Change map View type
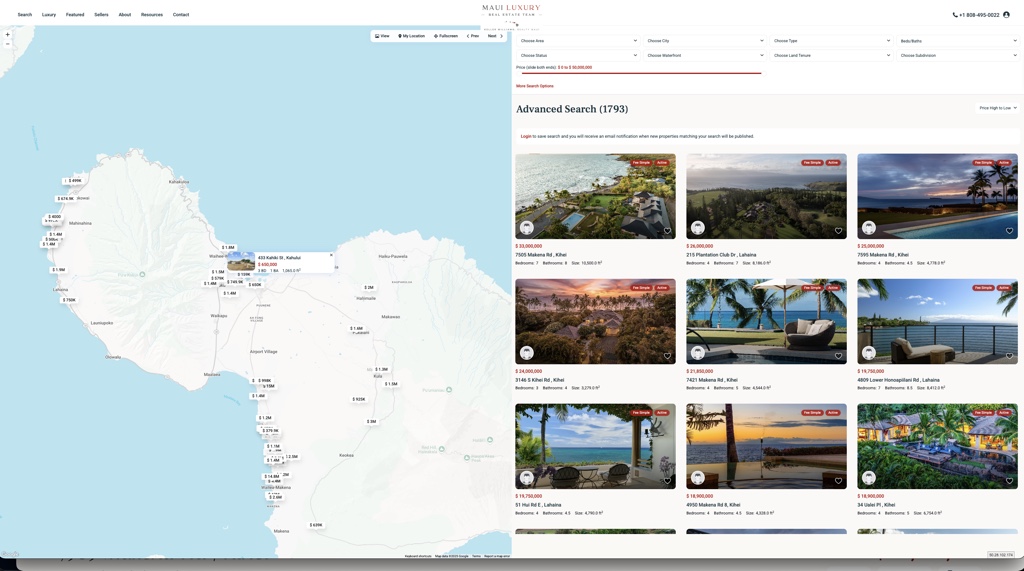The image size is (1024, 571). click(x=382, y=36)
